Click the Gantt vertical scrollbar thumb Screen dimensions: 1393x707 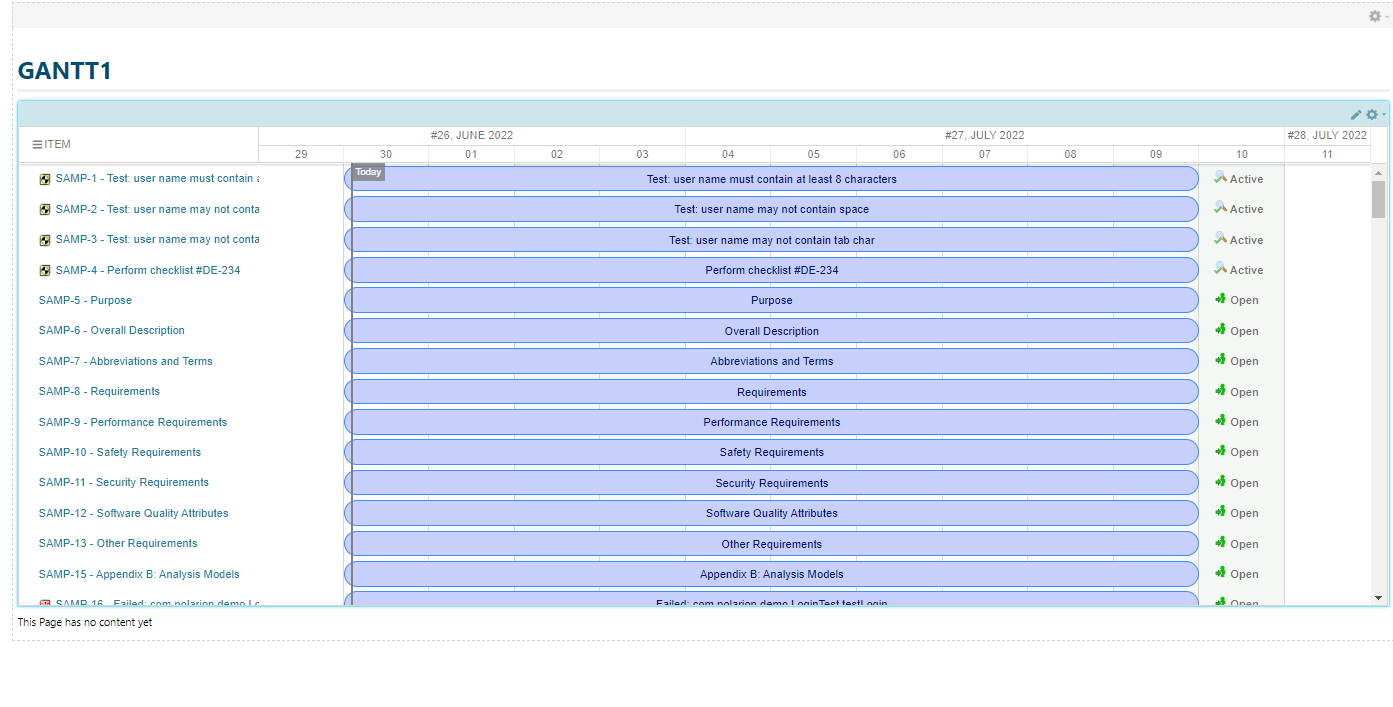[1378, 199]
